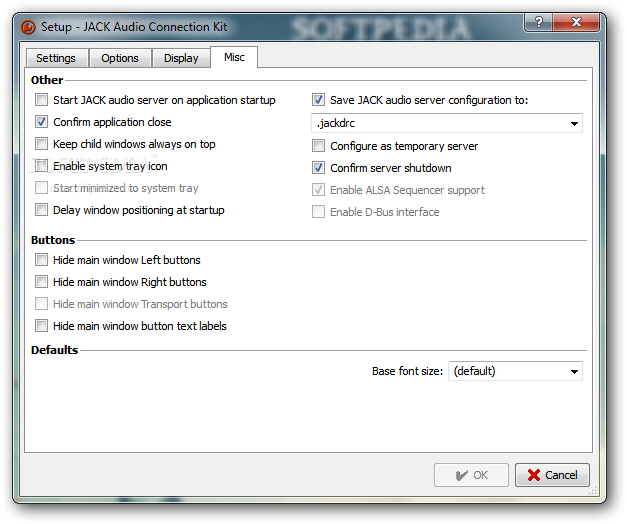The height and width of the screenshot is (524, 627).
Task: Toggle Enable ALSA Sequencer support checkbox
Action: [319, 190]
